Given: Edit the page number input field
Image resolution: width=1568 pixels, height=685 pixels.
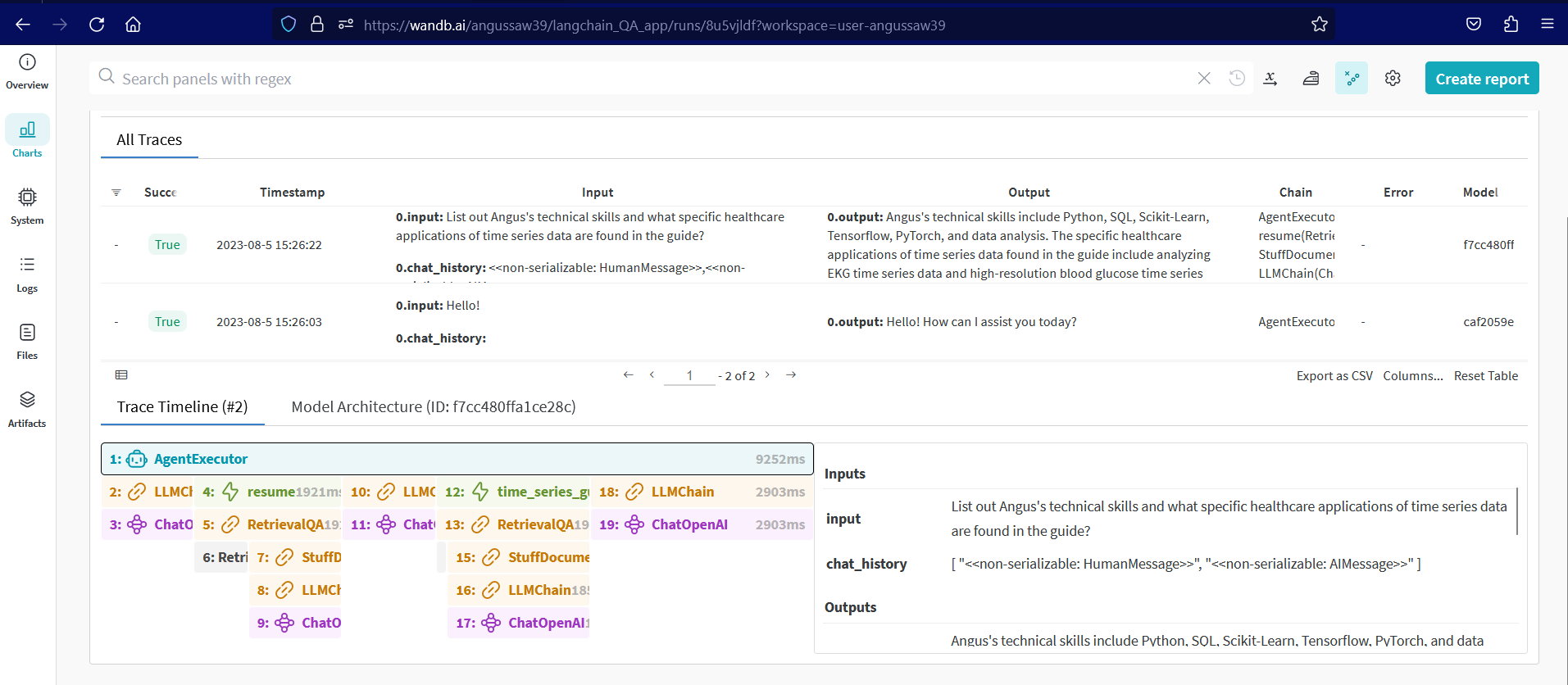Looking at the screenshot, I should [689, 375].
